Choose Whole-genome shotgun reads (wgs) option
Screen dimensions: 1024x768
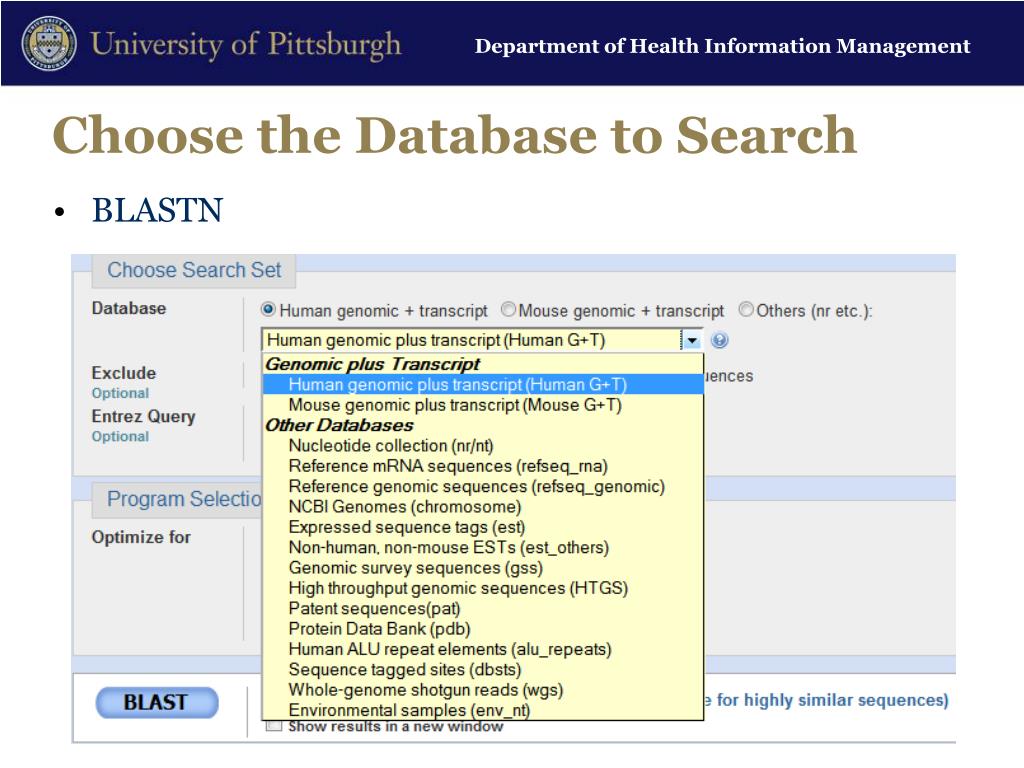[483, 690]
